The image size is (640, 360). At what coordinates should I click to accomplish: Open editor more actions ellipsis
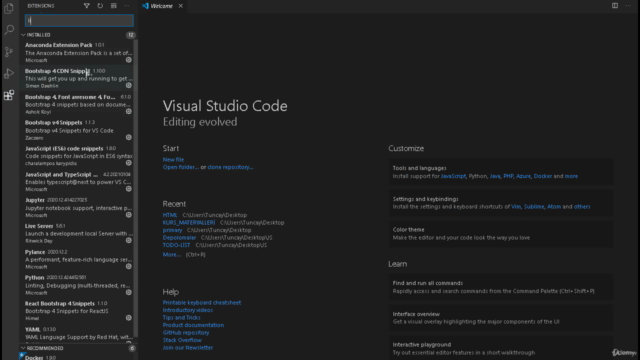pyautogui.click(x=628, y=6)
